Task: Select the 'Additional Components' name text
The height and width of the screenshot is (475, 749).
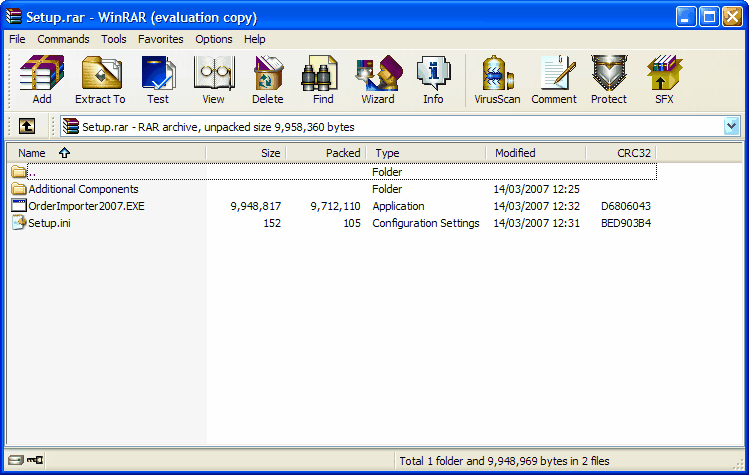Action: point(84,189)
